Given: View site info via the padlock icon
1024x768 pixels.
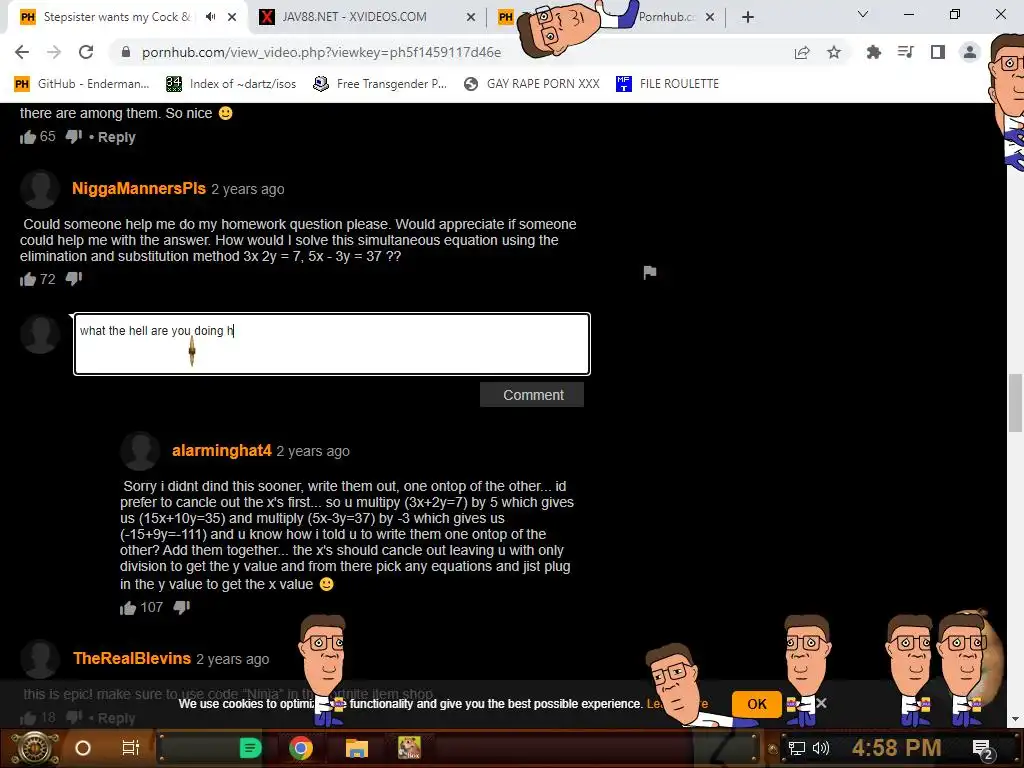Looking at the screenshot, I should [126, 52].
